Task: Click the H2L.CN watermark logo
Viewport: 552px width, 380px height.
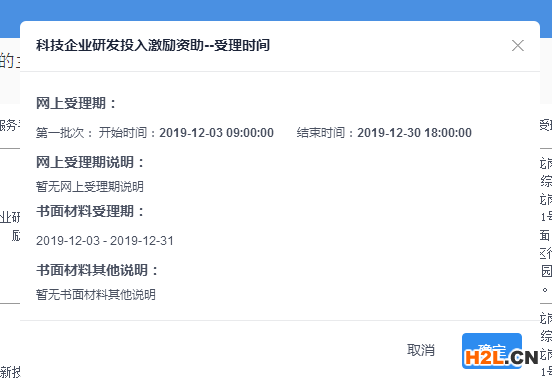Action: tap(501, 357)
